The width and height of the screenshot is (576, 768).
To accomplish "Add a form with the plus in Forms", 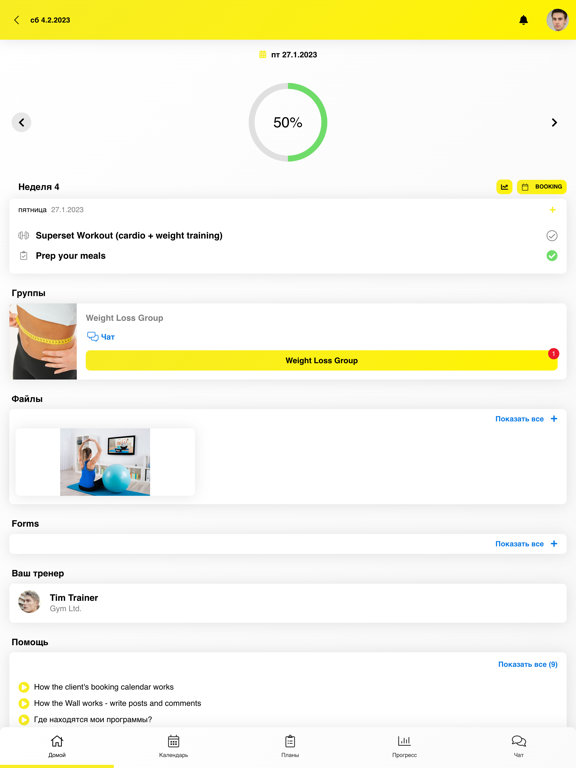I will [x=554, y=544].
